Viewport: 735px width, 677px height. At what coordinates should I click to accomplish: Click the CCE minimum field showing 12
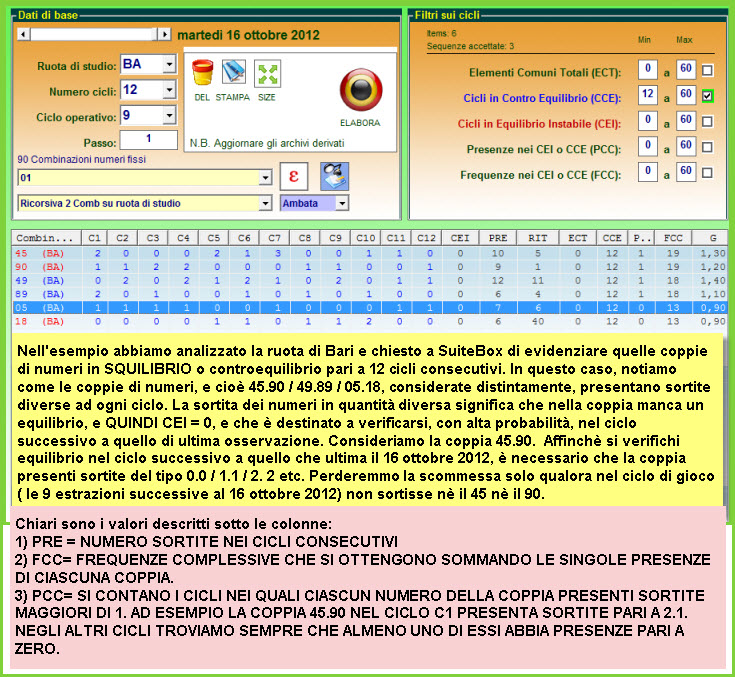tap(647, 95)
